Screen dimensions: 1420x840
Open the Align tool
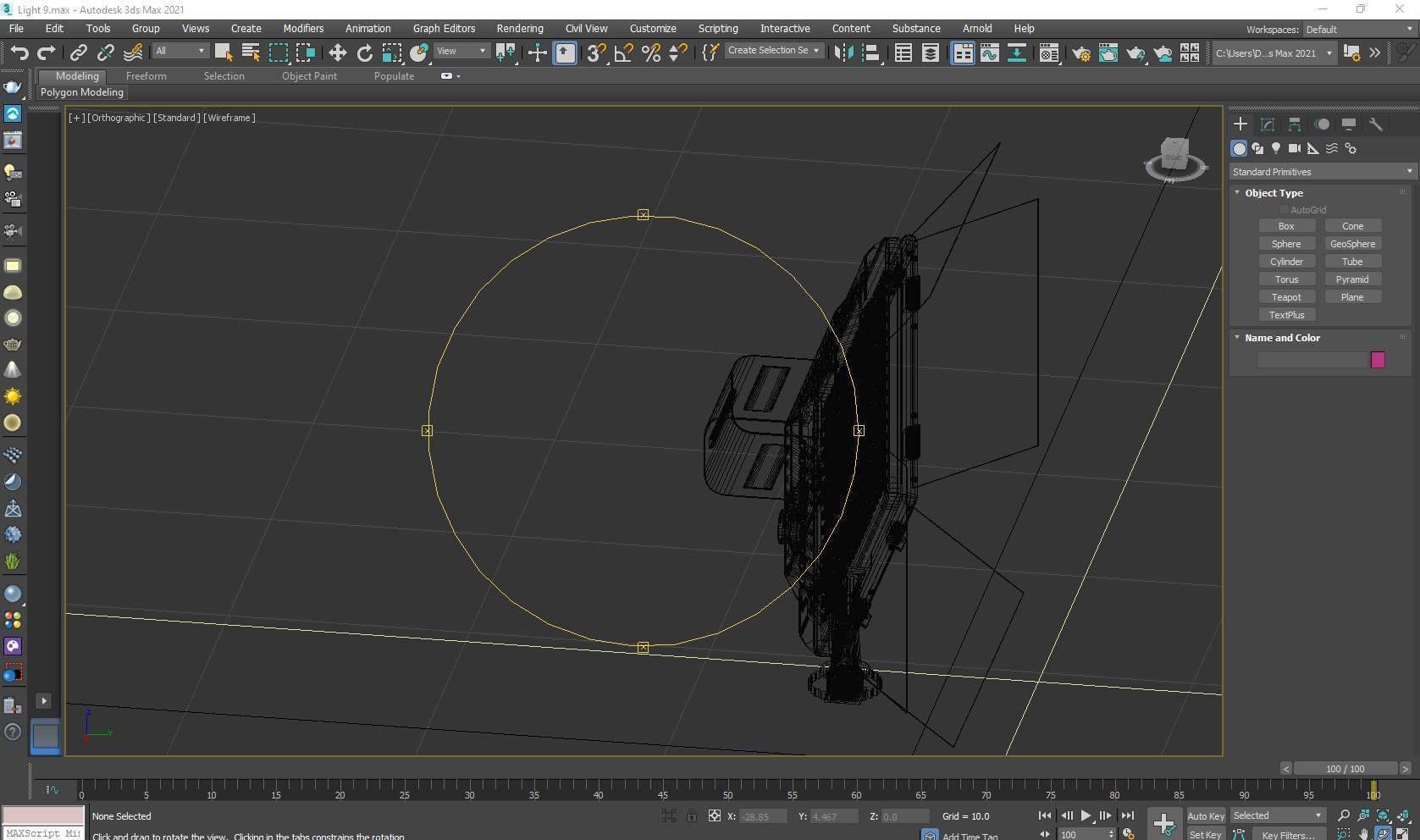coord(870,52)
